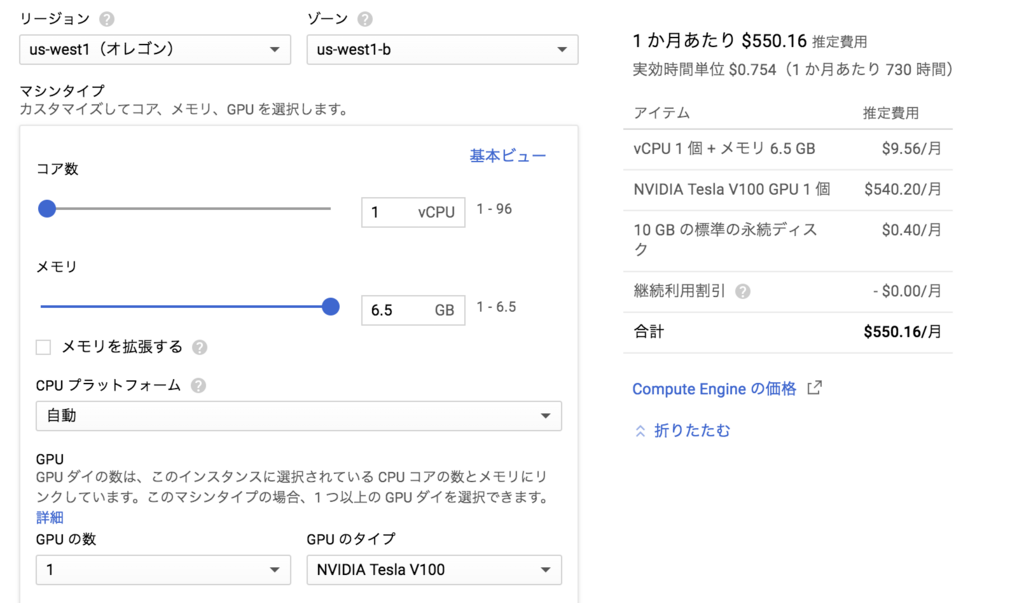Image resolution: width=1024 pixels, height=603 pixels.
Task: Click 折りたたむ to collapse cost details
Action: point(692,431)
